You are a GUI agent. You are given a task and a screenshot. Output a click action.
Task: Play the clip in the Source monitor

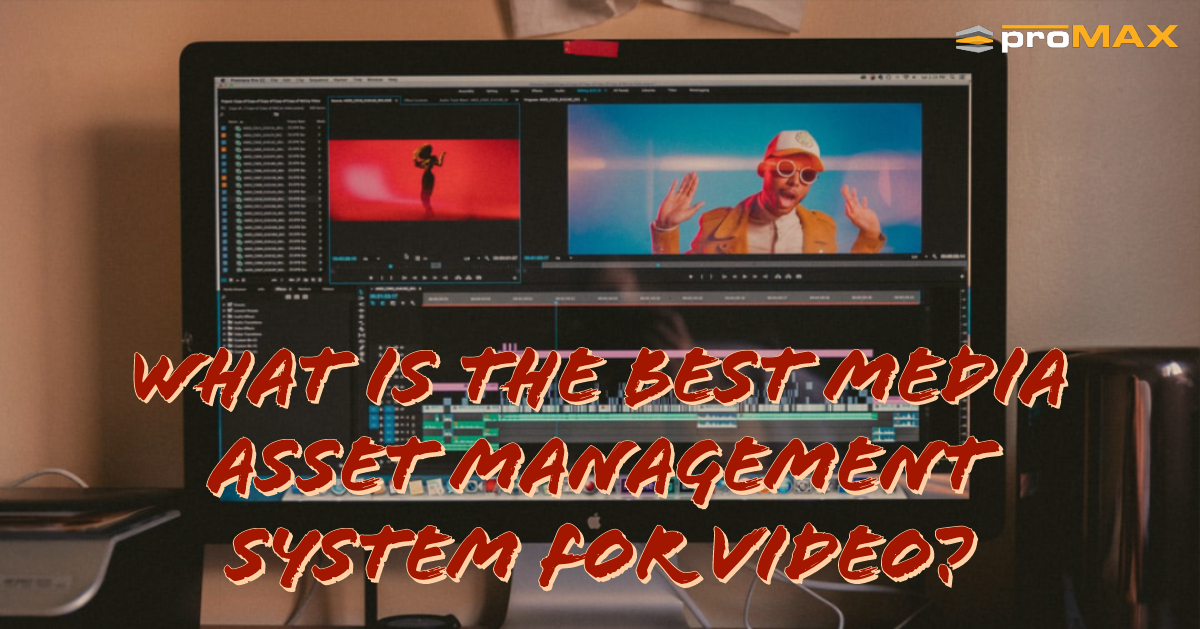click(424, 278)
